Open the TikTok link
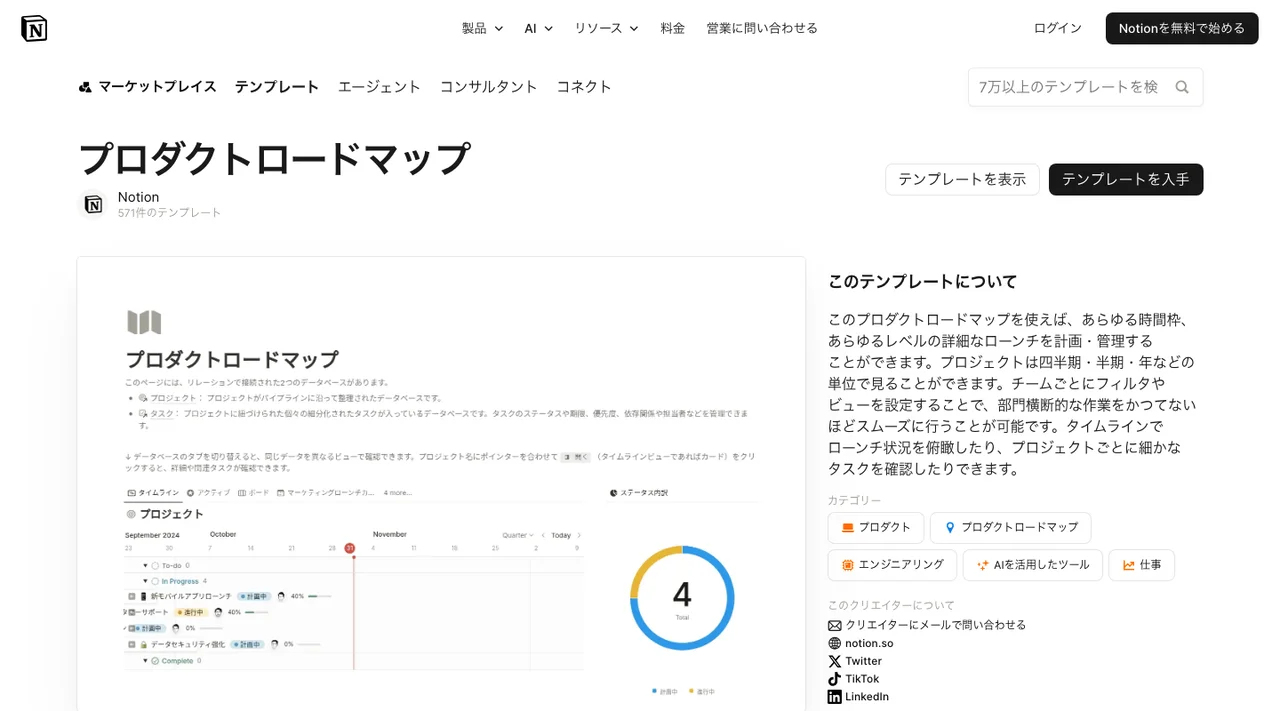Image resolution: width=1280 pixels, height=711 pixels. 862,679
